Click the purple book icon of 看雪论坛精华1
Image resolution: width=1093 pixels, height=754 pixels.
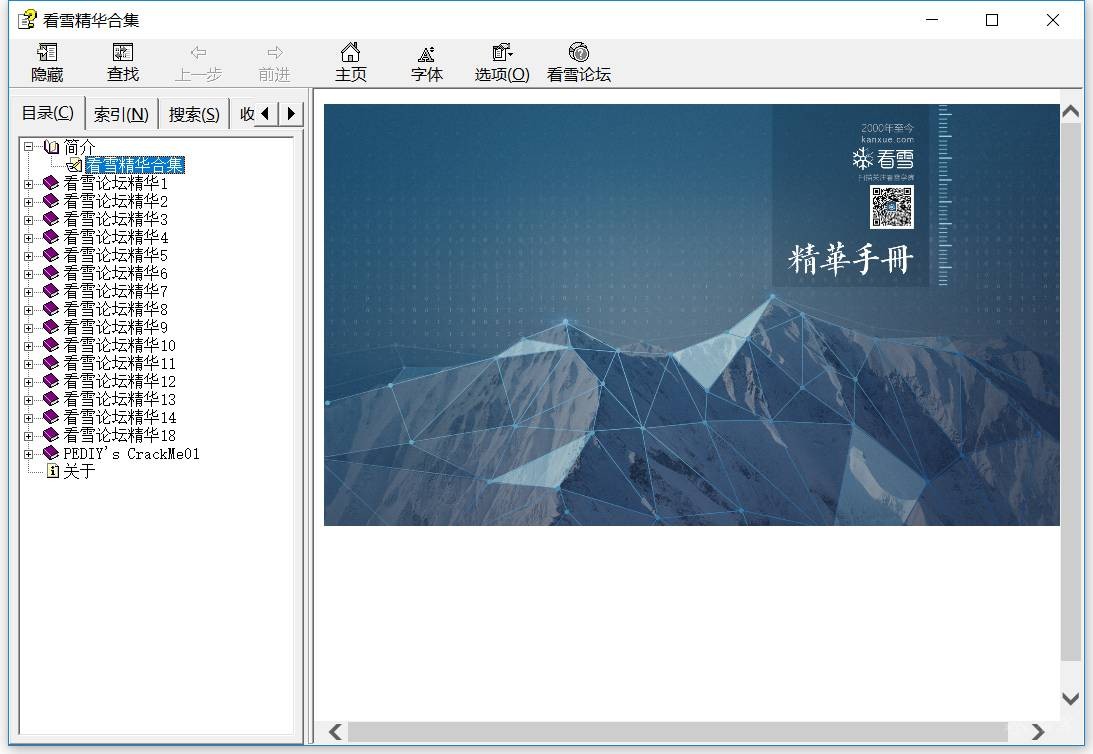[51, 183]
